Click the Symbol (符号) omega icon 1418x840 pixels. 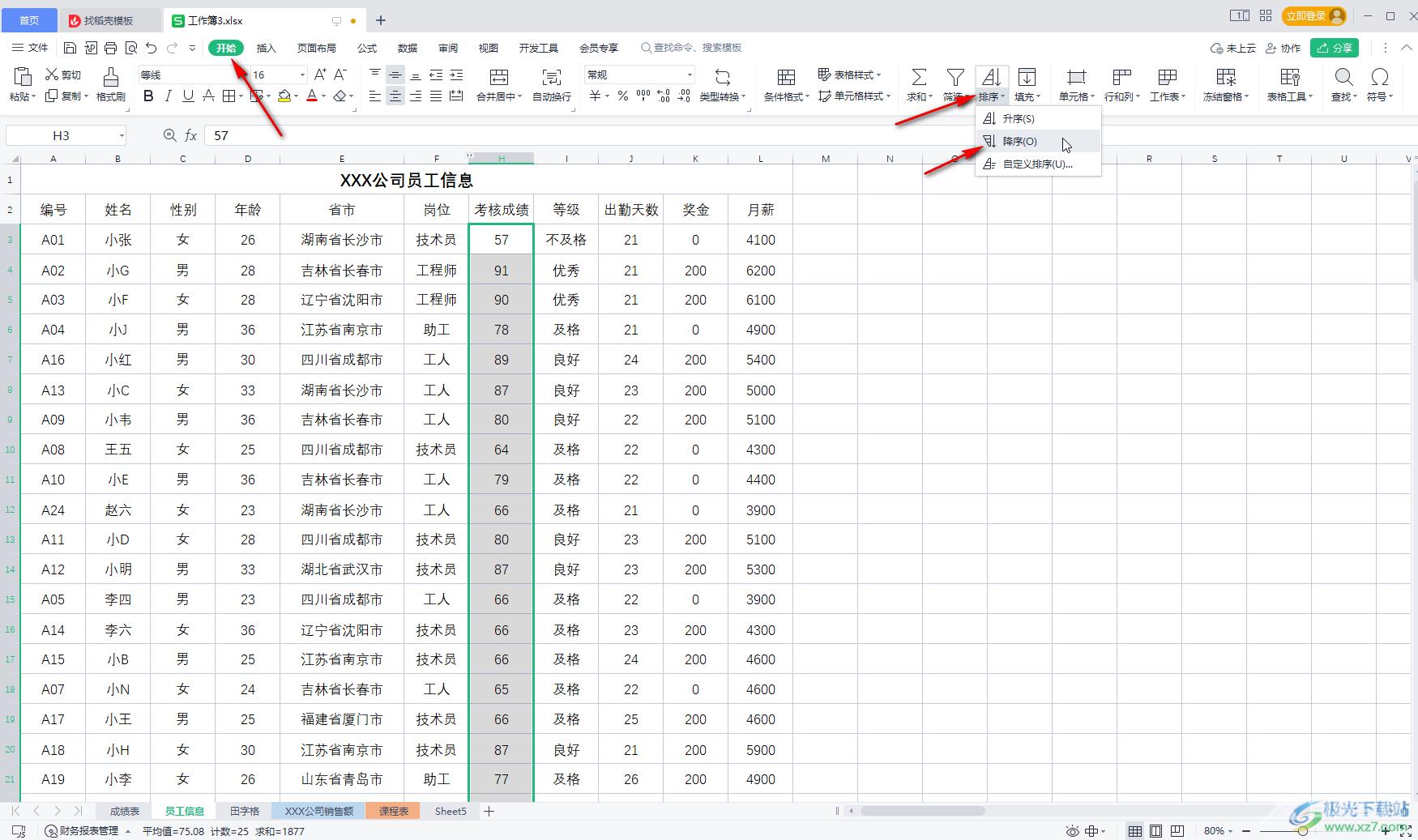[1379, 77]
